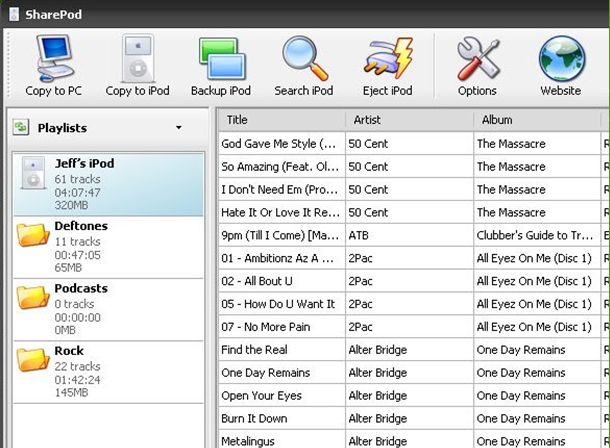Select track 'Hate It Or Love It Re...'
This screenshot has width=610, height=448.
282,213
